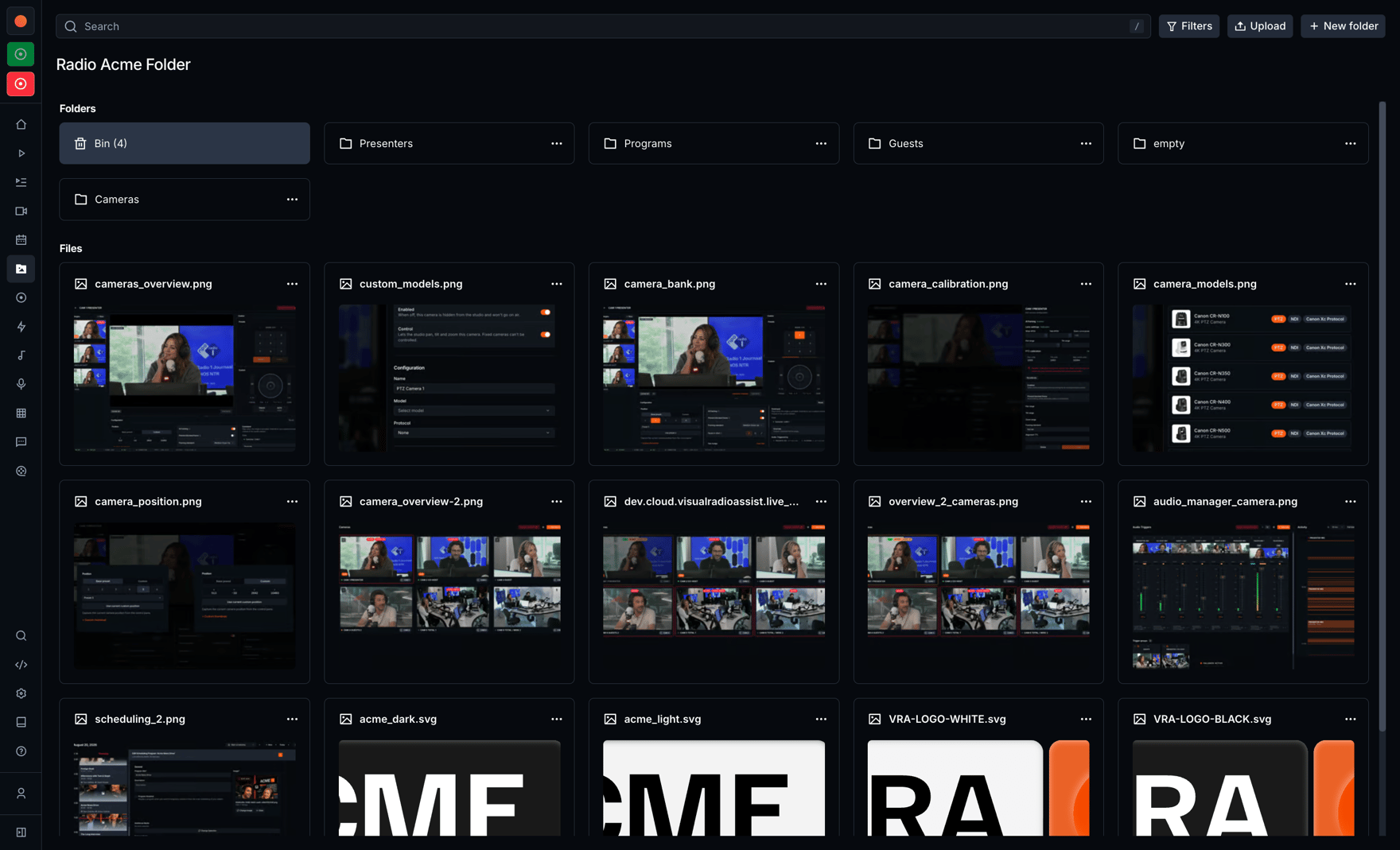Click the red square icon in sidebar
This screenshot has width=1400, height=850.
pos(21,83)
